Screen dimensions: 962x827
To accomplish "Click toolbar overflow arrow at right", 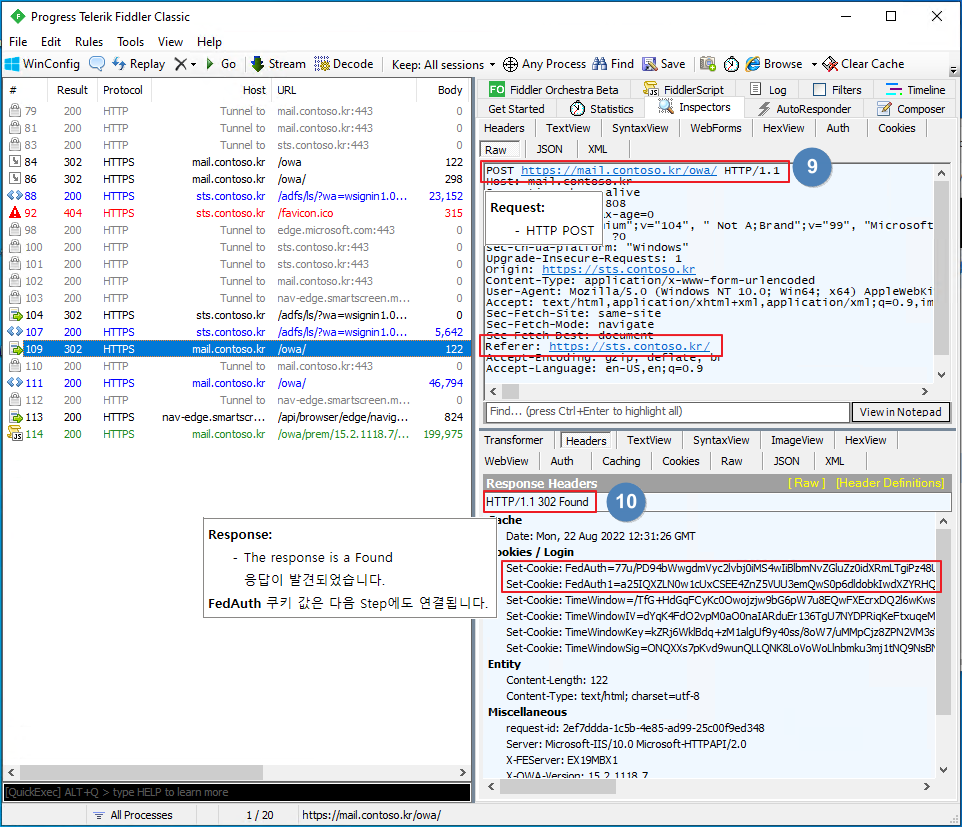I will click(953, 70).
